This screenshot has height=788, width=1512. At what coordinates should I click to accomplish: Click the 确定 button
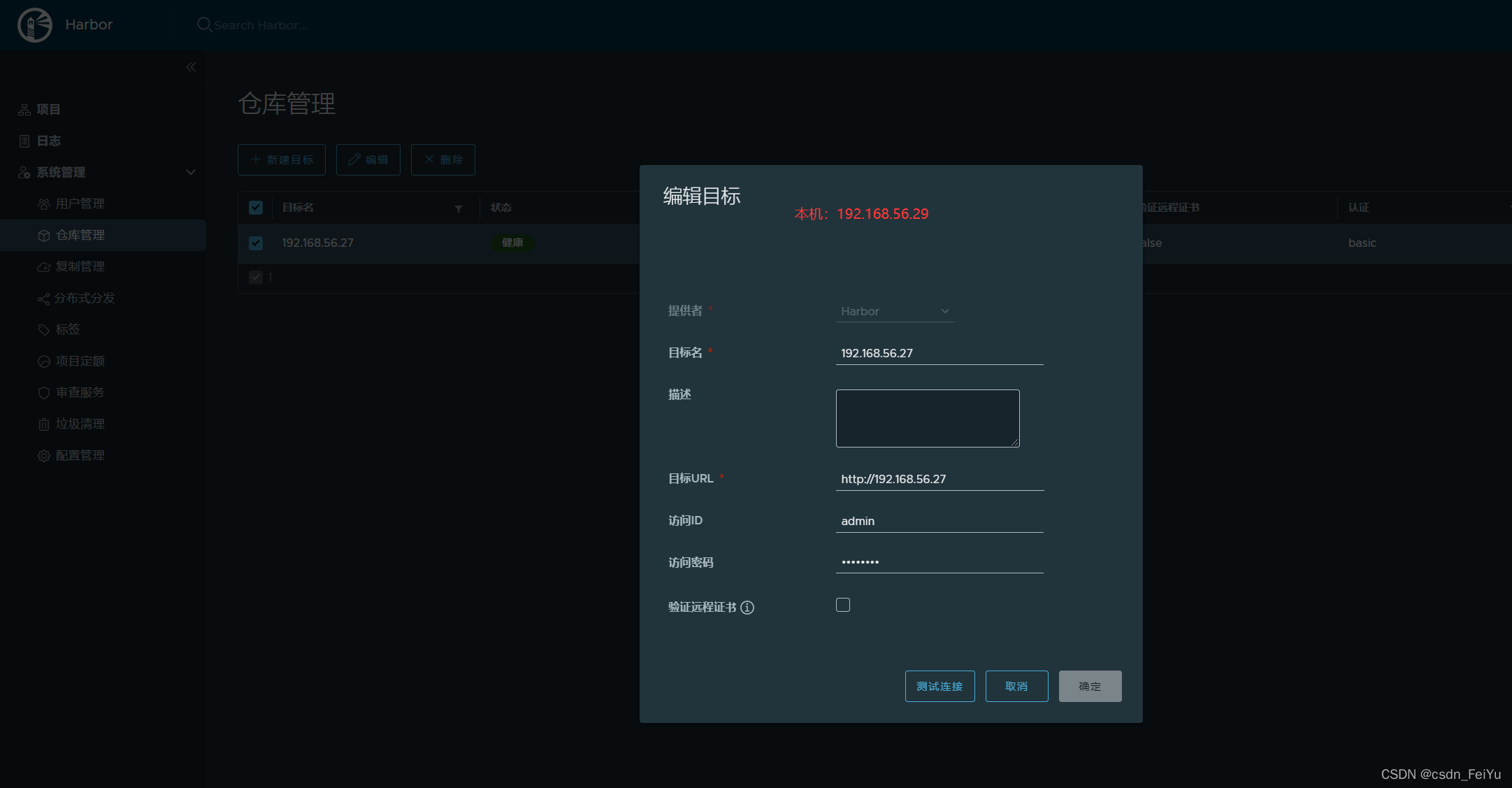click(x=1090, y=686)
